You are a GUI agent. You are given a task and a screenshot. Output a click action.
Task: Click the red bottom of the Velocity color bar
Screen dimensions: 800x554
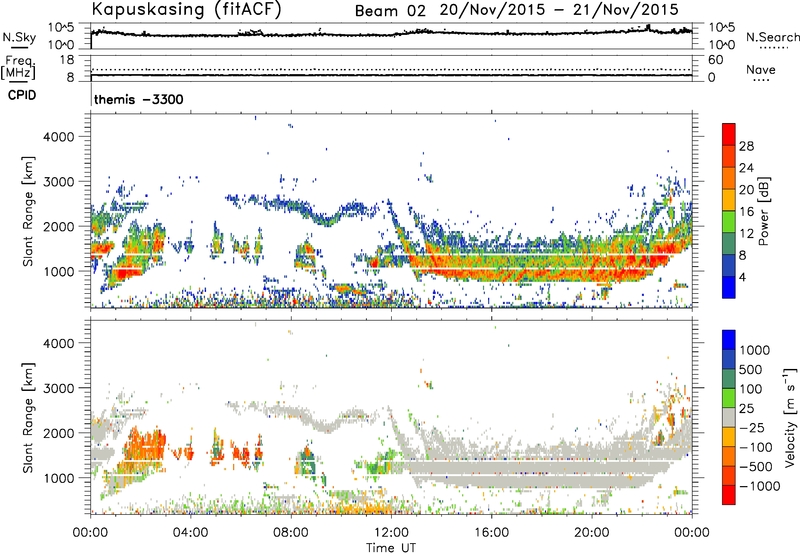(x=729, y=495)
